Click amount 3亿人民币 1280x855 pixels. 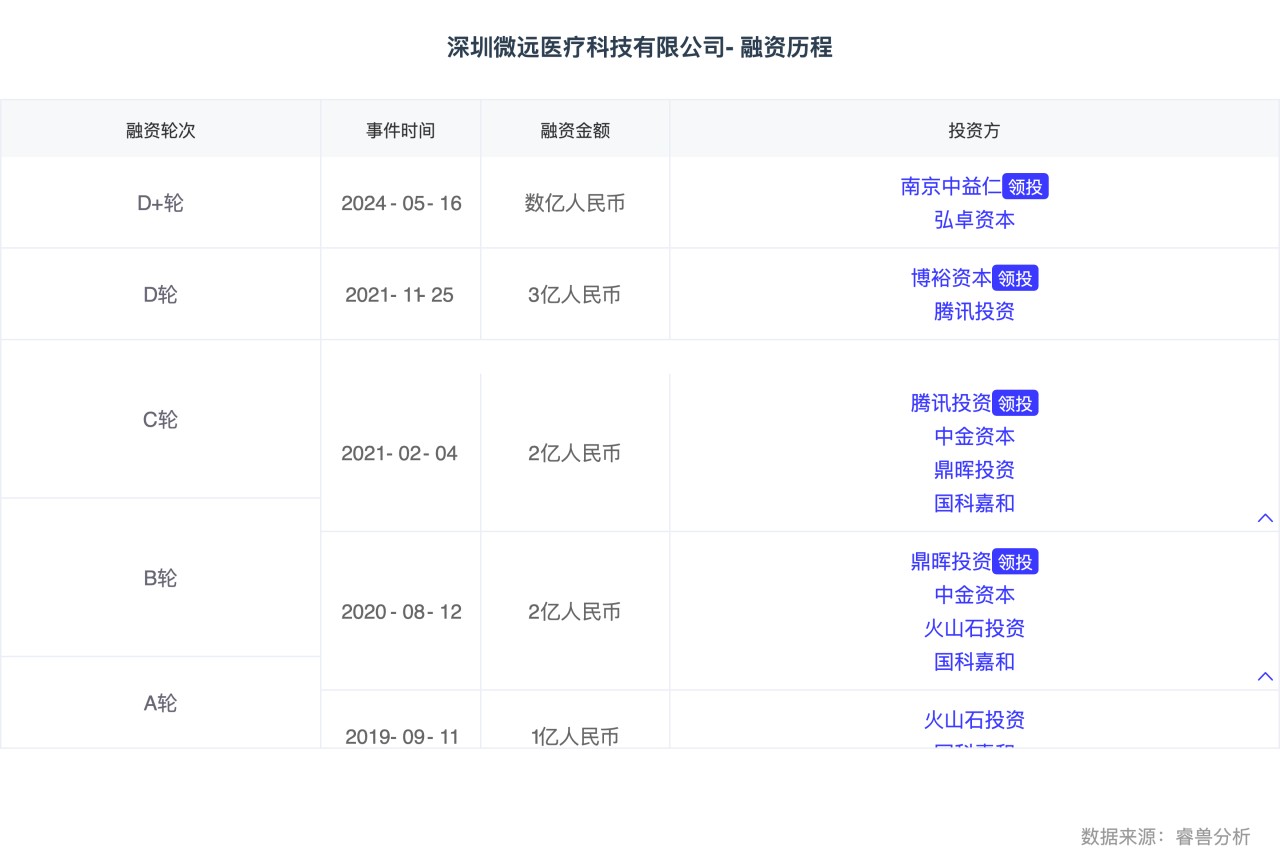pyautogui.click(x=575, y=295)
